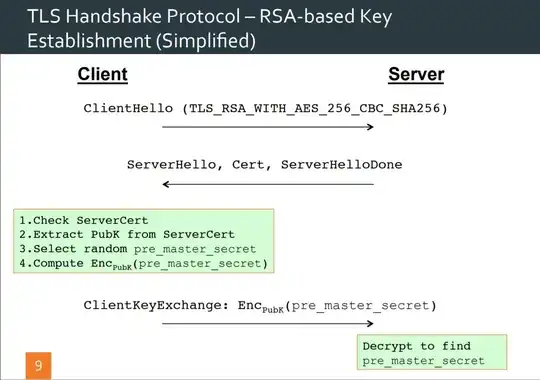Click step 4 Compute Enc line

click(x=143, y=264)
